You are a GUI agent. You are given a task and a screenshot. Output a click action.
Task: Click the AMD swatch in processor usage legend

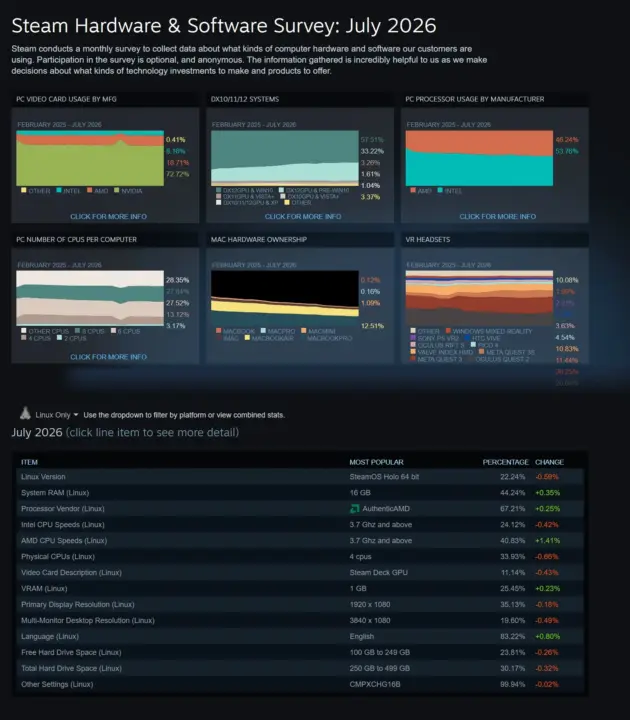point(413,190)
